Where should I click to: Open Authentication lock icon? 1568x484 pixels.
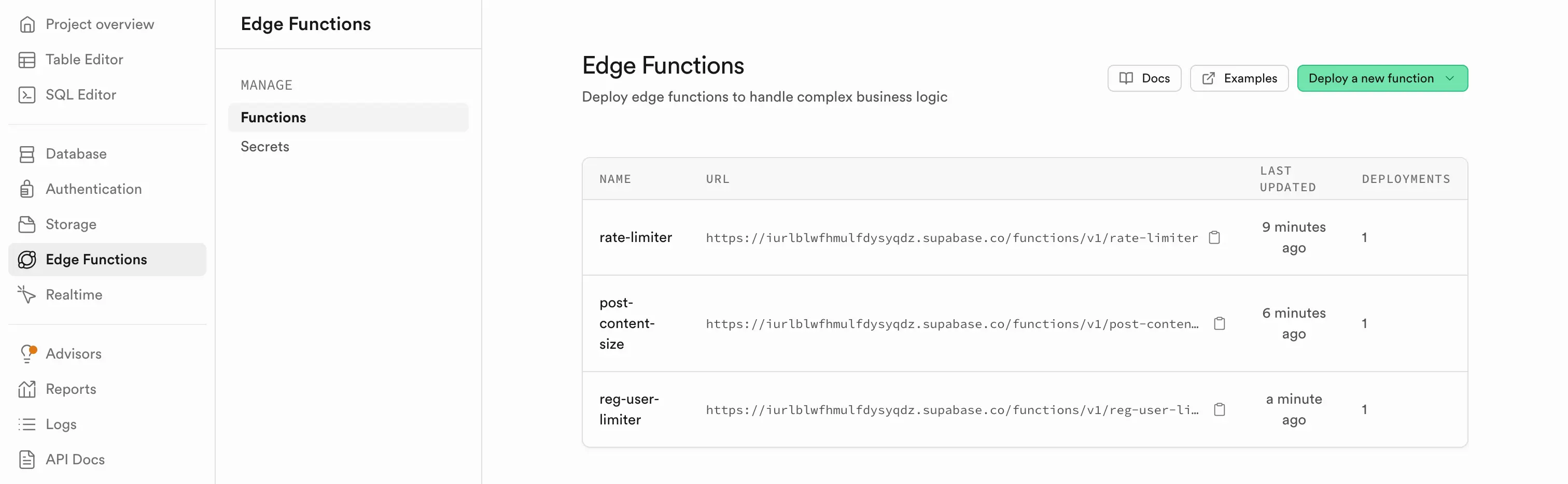coord(27,189)
